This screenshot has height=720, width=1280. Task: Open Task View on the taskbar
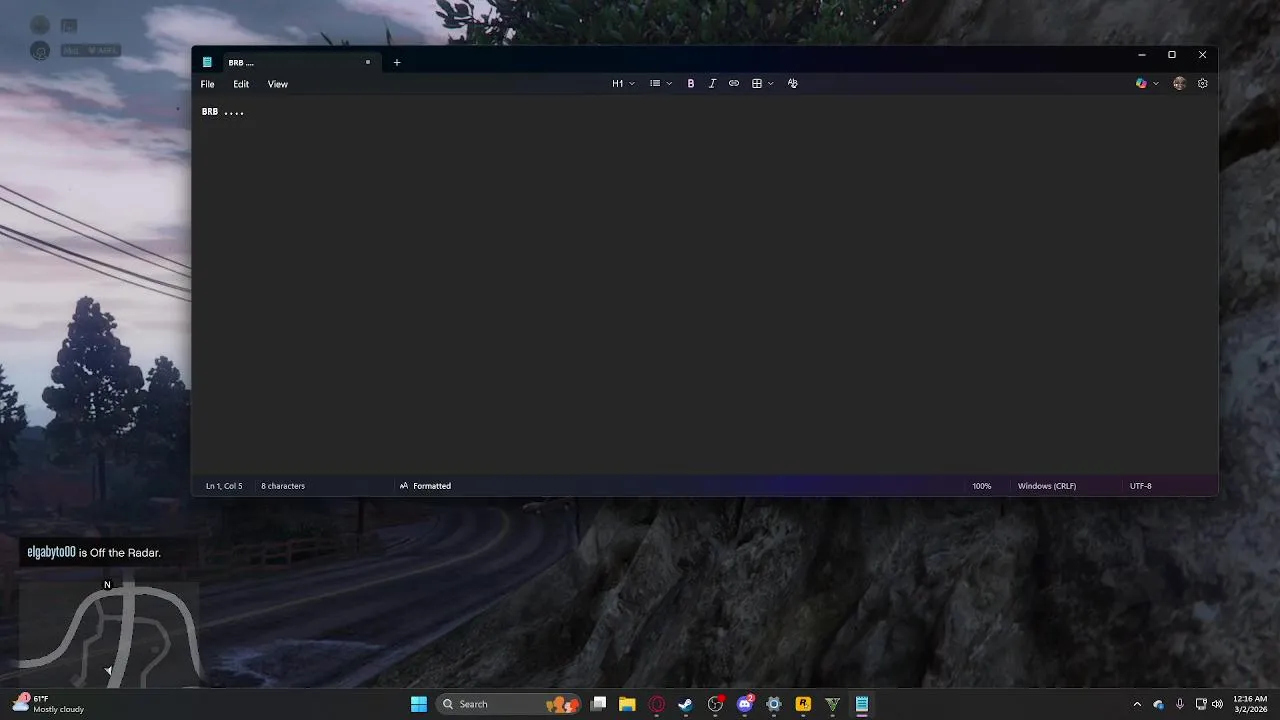point(598,704)
